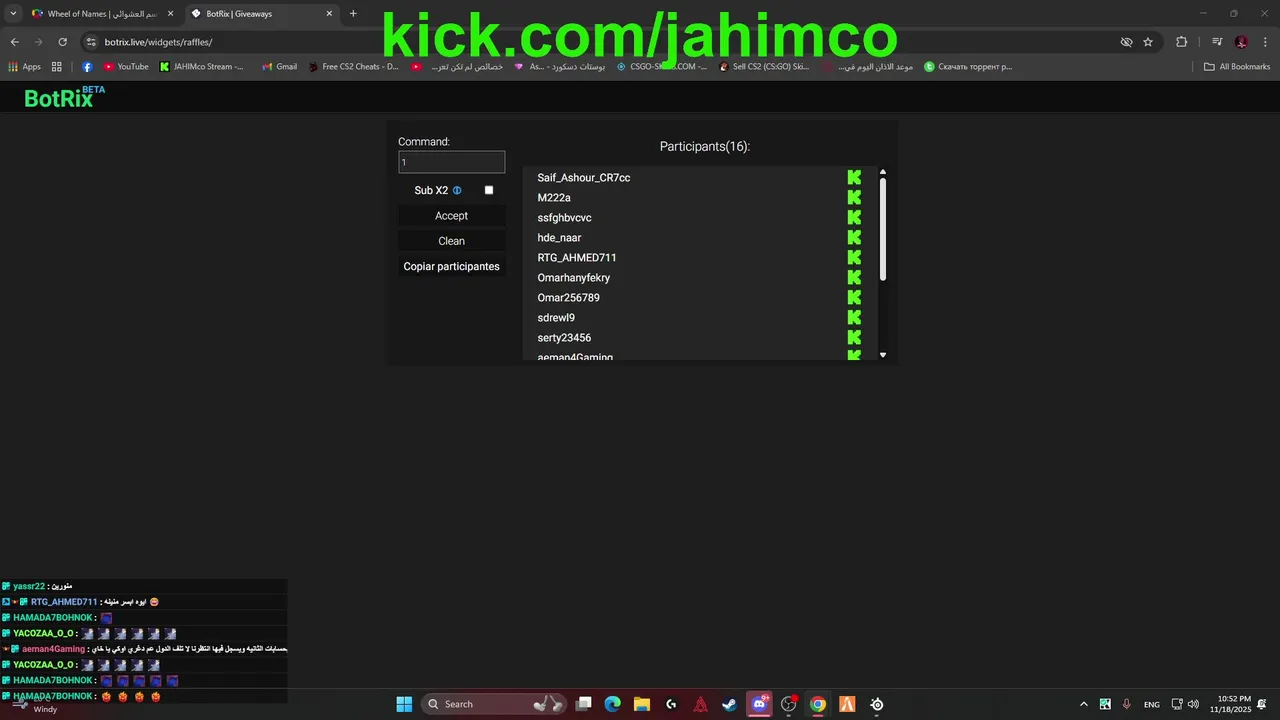The height and width of the screenshot is (720, 1280).
Task: Reload the page with the refresh icon
Action: [62, 42]
